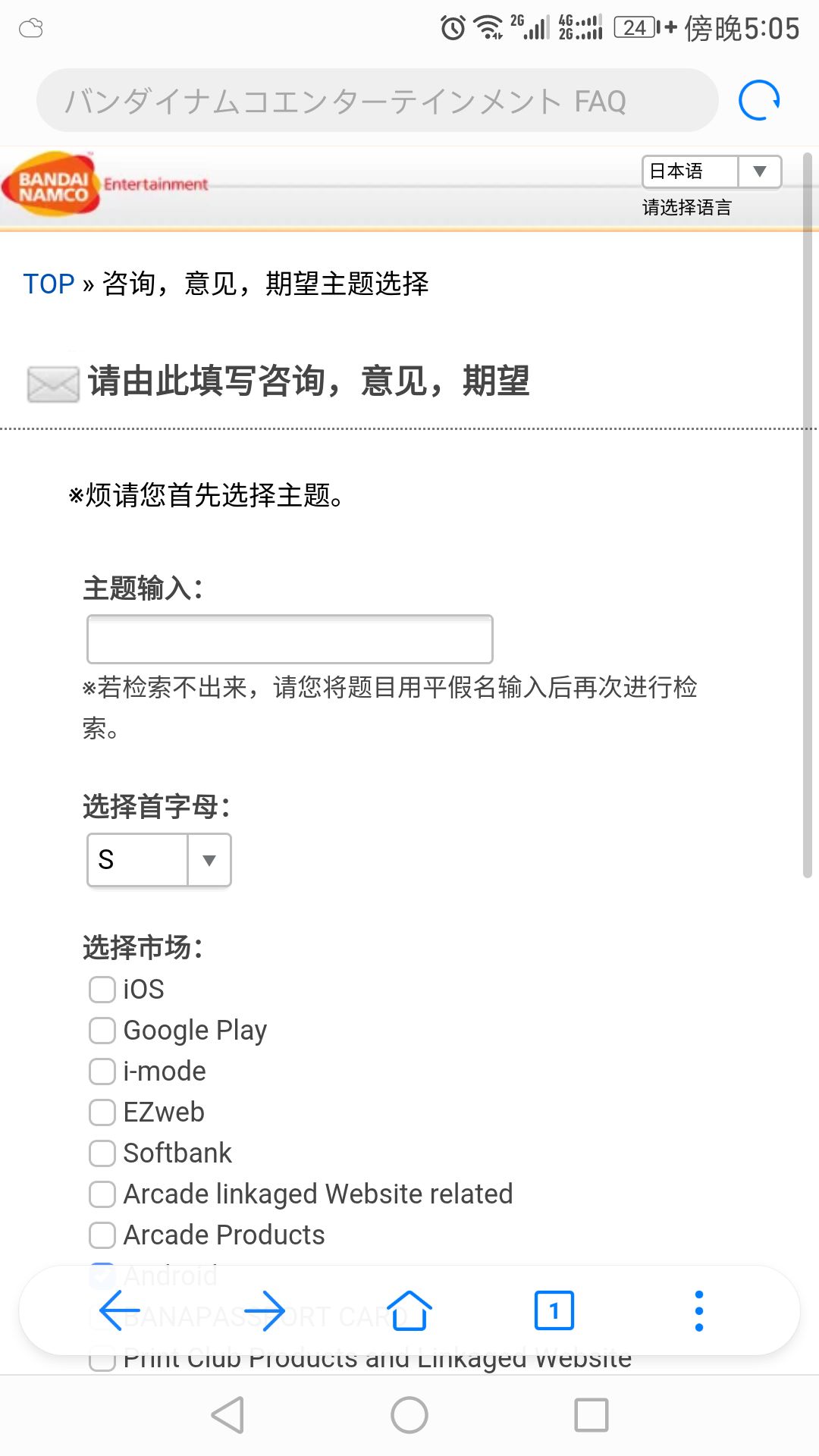Check the EZweb market option
Screen dimensions: 819x1456
coord(102,1112)
